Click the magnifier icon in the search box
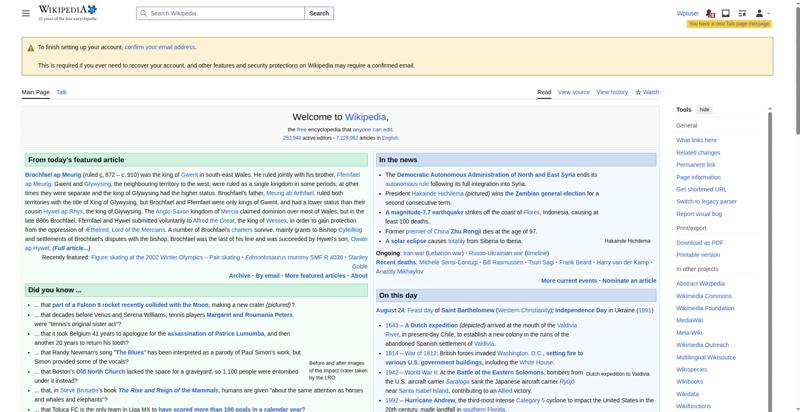 143,13
